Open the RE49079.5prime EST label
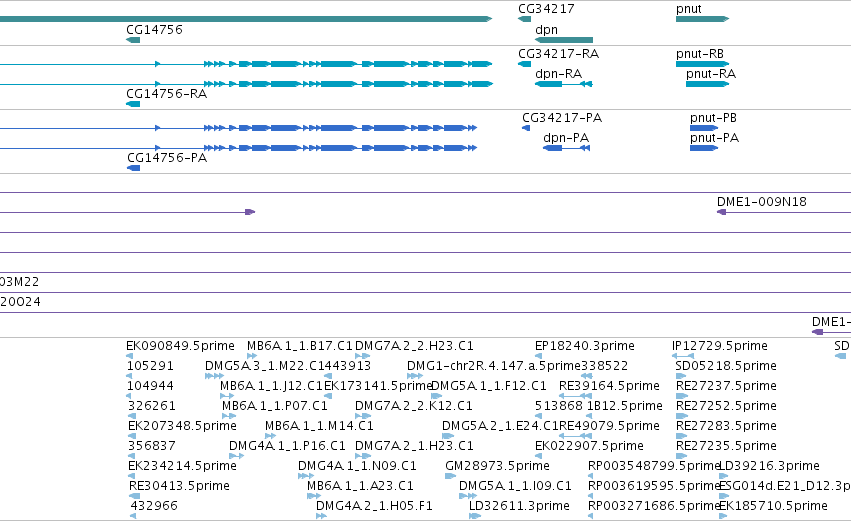Screen dimensions: 851x521 [x=609, y=426]
